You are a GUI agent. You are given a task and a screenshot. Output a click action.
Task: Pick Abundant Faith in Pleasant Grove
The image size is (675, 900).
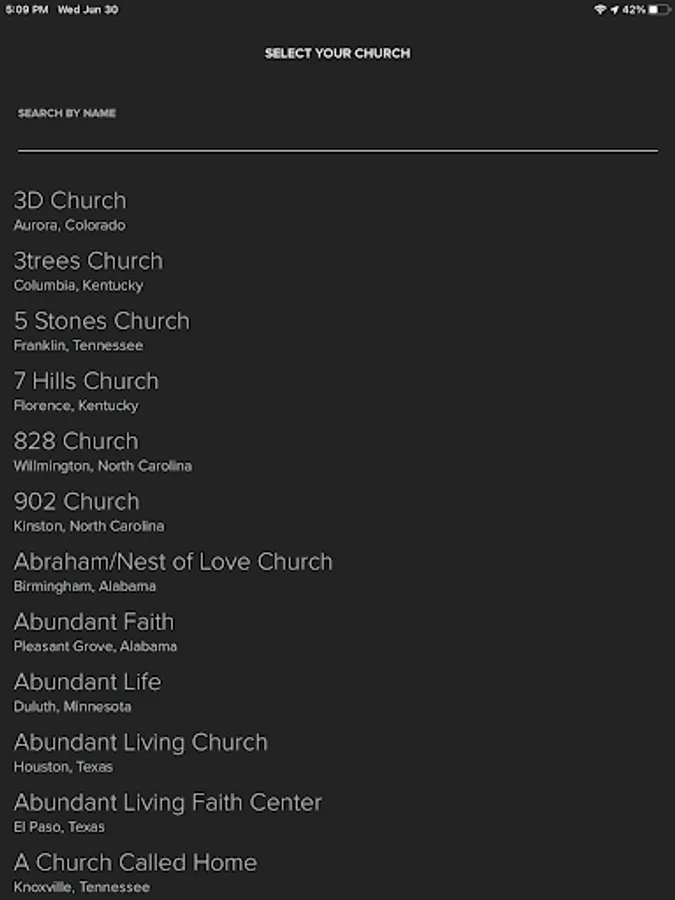(x=95, y=630)
